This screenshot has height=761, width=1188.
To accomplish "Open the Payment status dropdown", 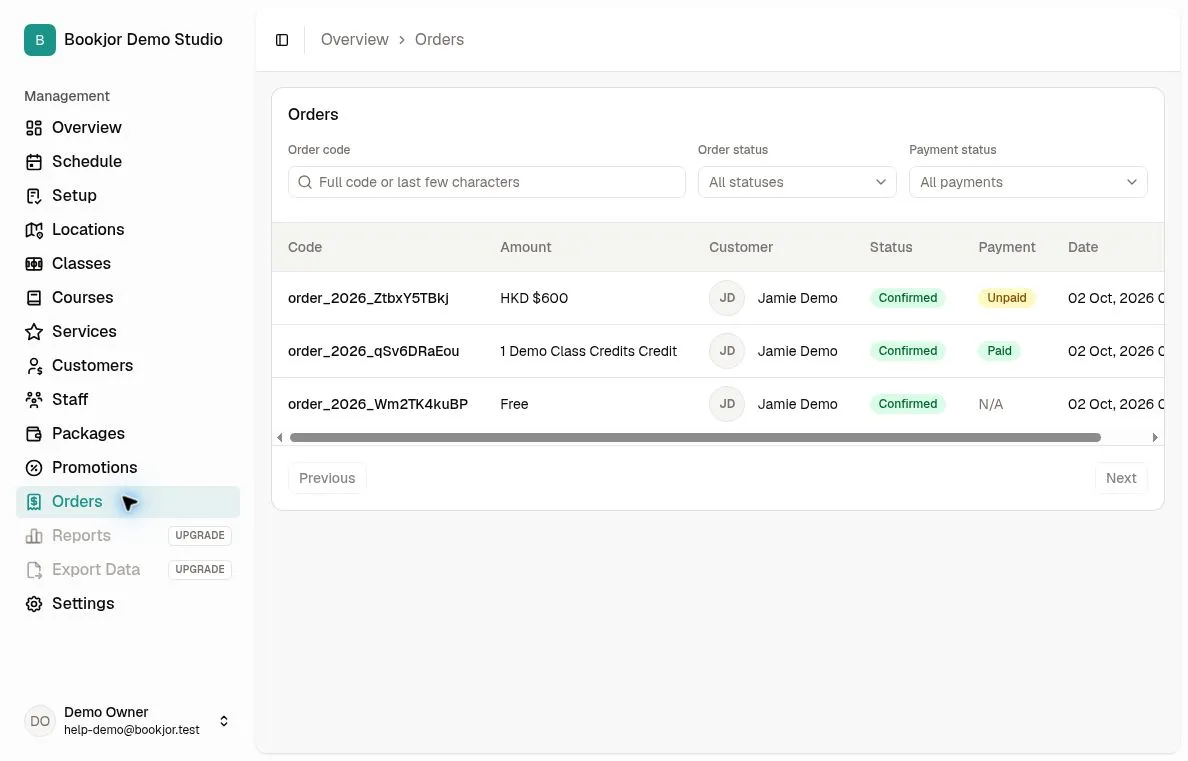I will [x=1027, y=182].
